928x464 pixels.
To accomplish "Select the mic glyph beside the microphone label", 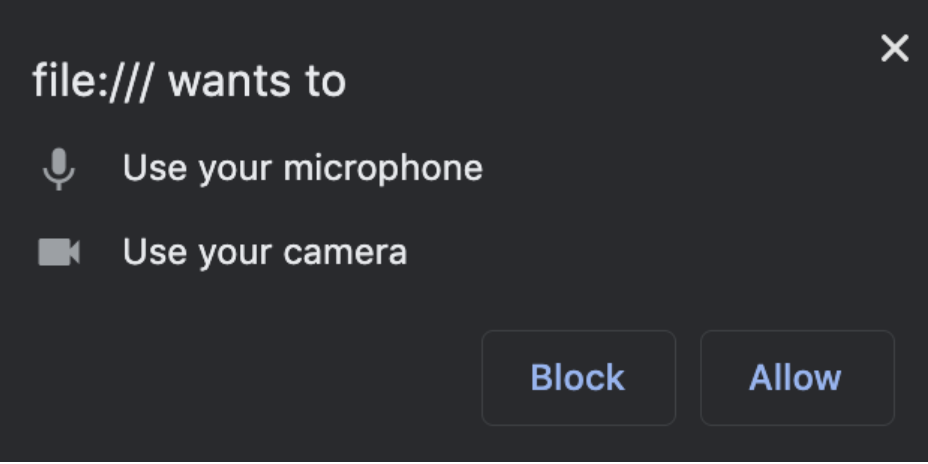I will tap(59, 169).
